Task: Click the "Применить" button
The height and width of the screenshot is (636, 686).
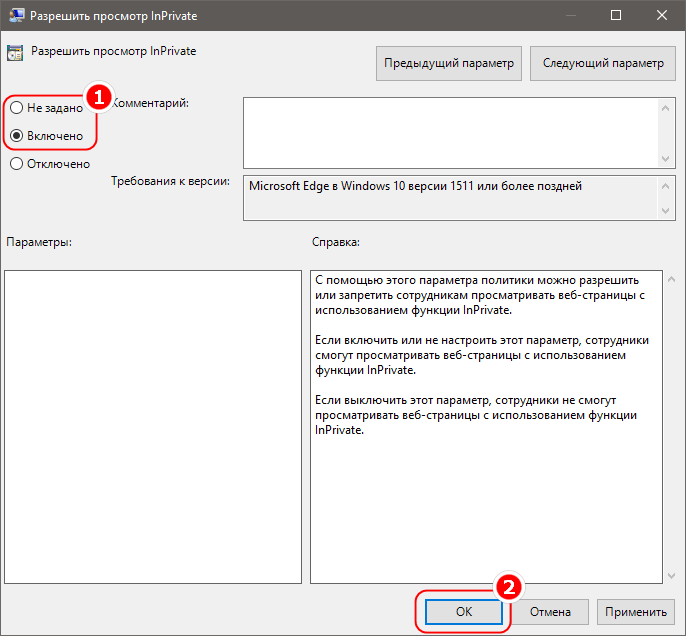Action: pos(636,612)
